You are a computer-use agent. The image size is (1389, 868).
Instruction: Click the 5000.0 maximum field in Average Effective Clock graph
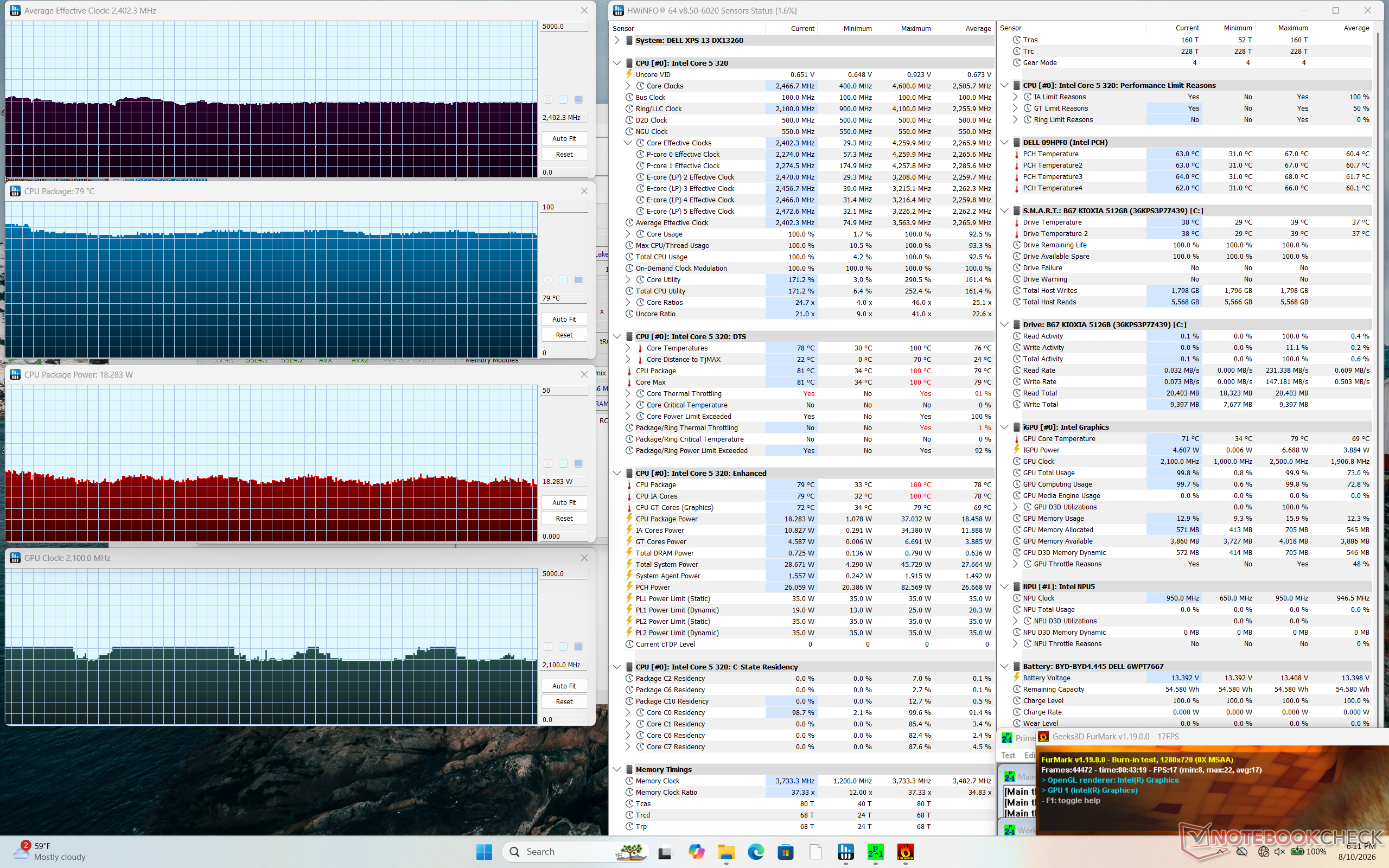coord(564,27)
